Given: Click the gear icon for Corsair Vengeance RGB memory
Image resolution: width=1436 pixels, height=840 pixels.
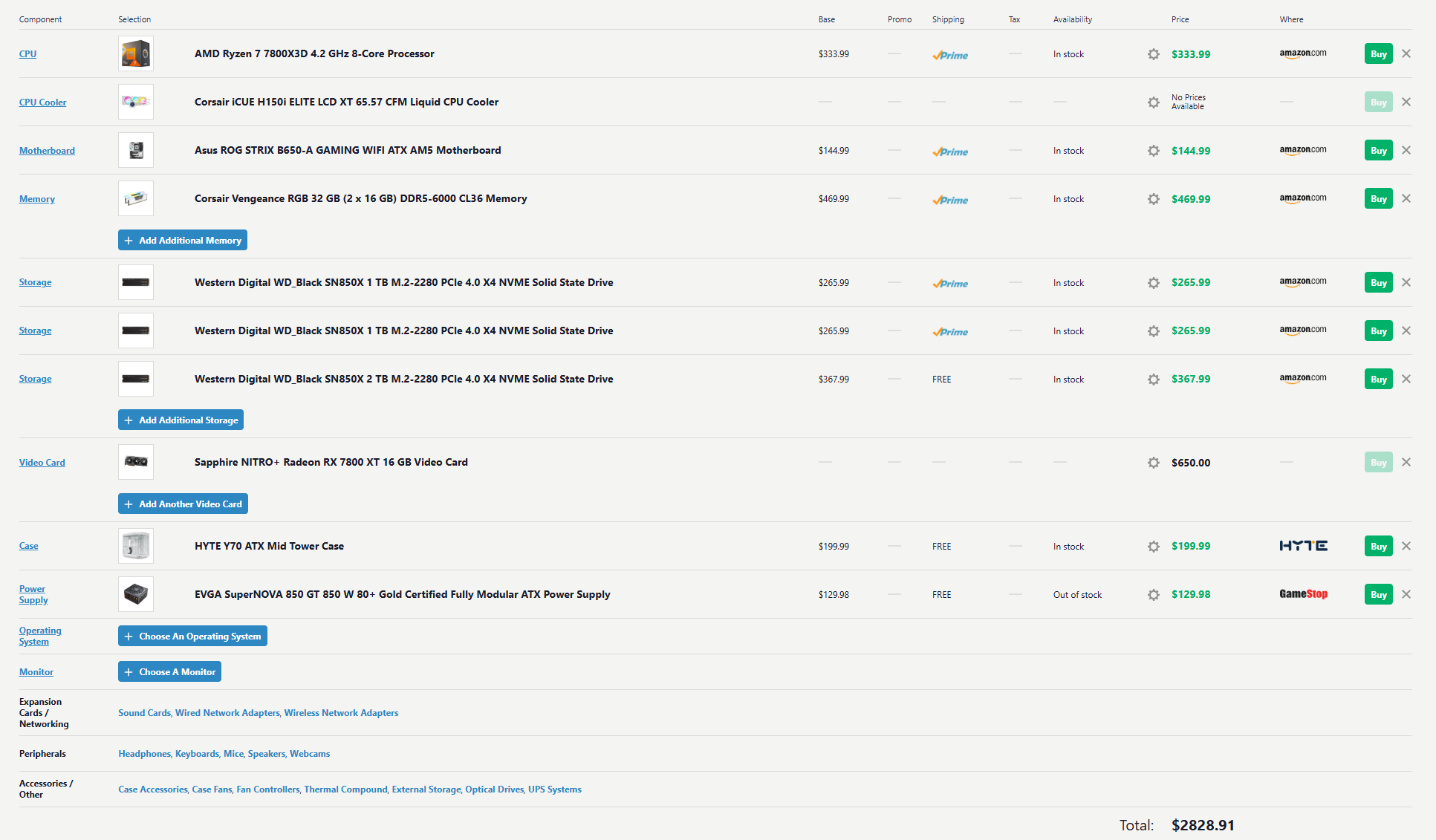Looking at the screenshot, I should [1153, 199].
